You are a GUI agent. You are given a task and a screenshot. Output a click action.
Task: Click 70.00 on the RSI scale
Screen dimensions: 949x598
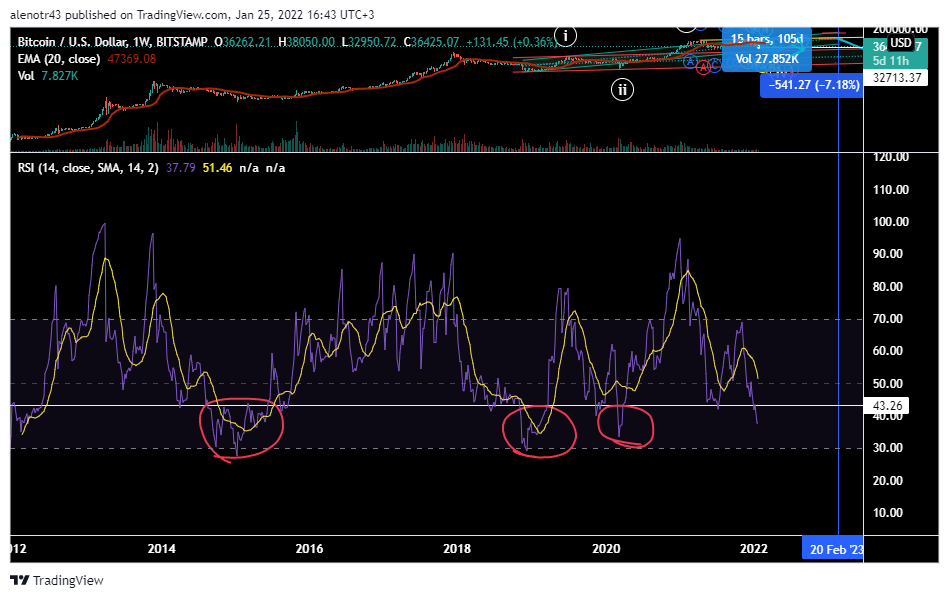click(888, 319)
